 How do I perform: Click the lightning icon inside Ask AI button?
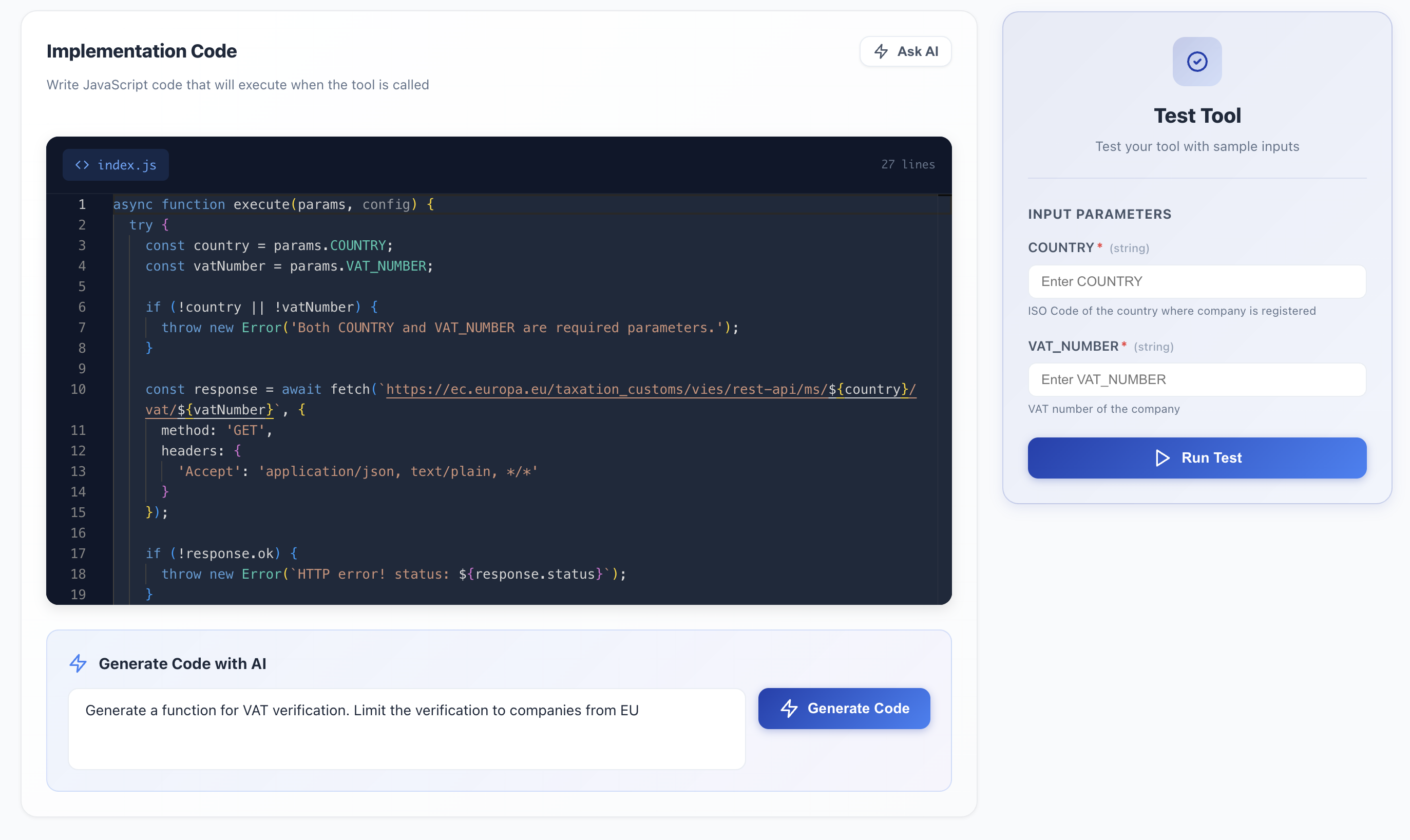(x=881, y=51)
